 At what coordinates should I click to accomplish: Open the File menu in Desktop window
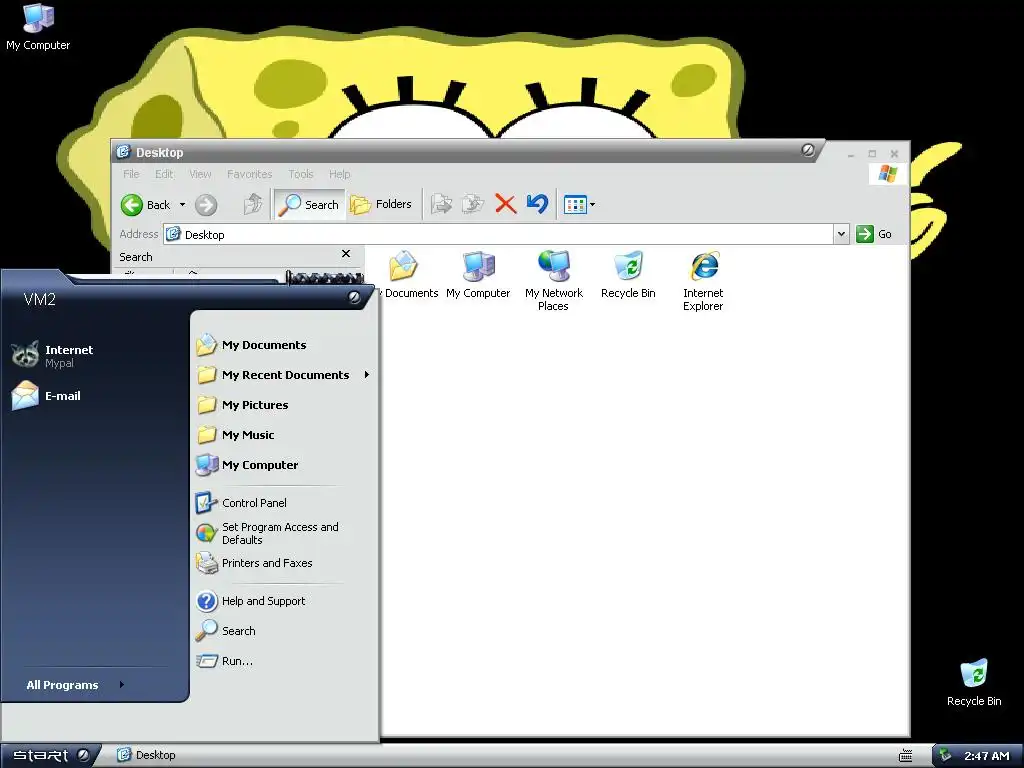pyautogui.click(x=131, y=174)
